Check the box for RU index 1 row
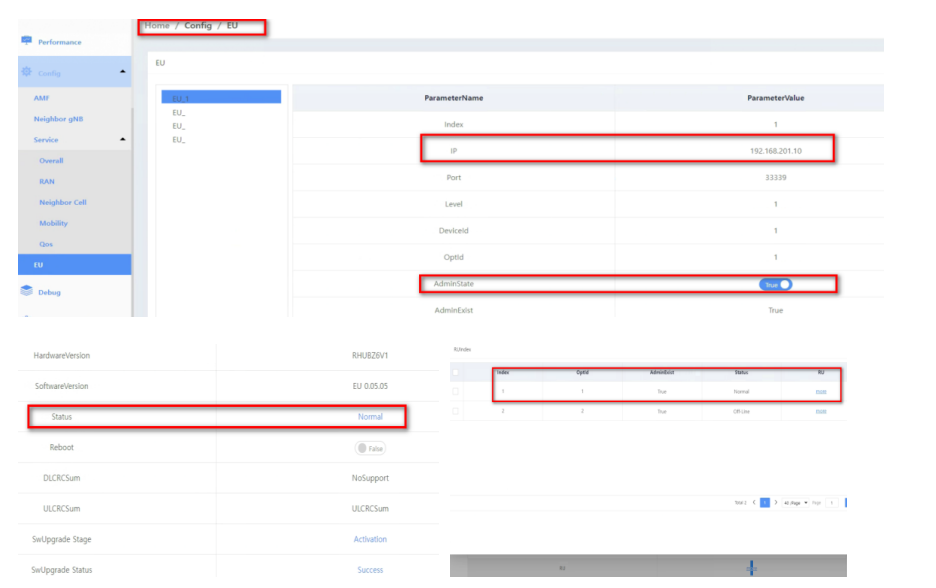Image resolution: width=936 pixels, height=588 pixels. (457, 391)
